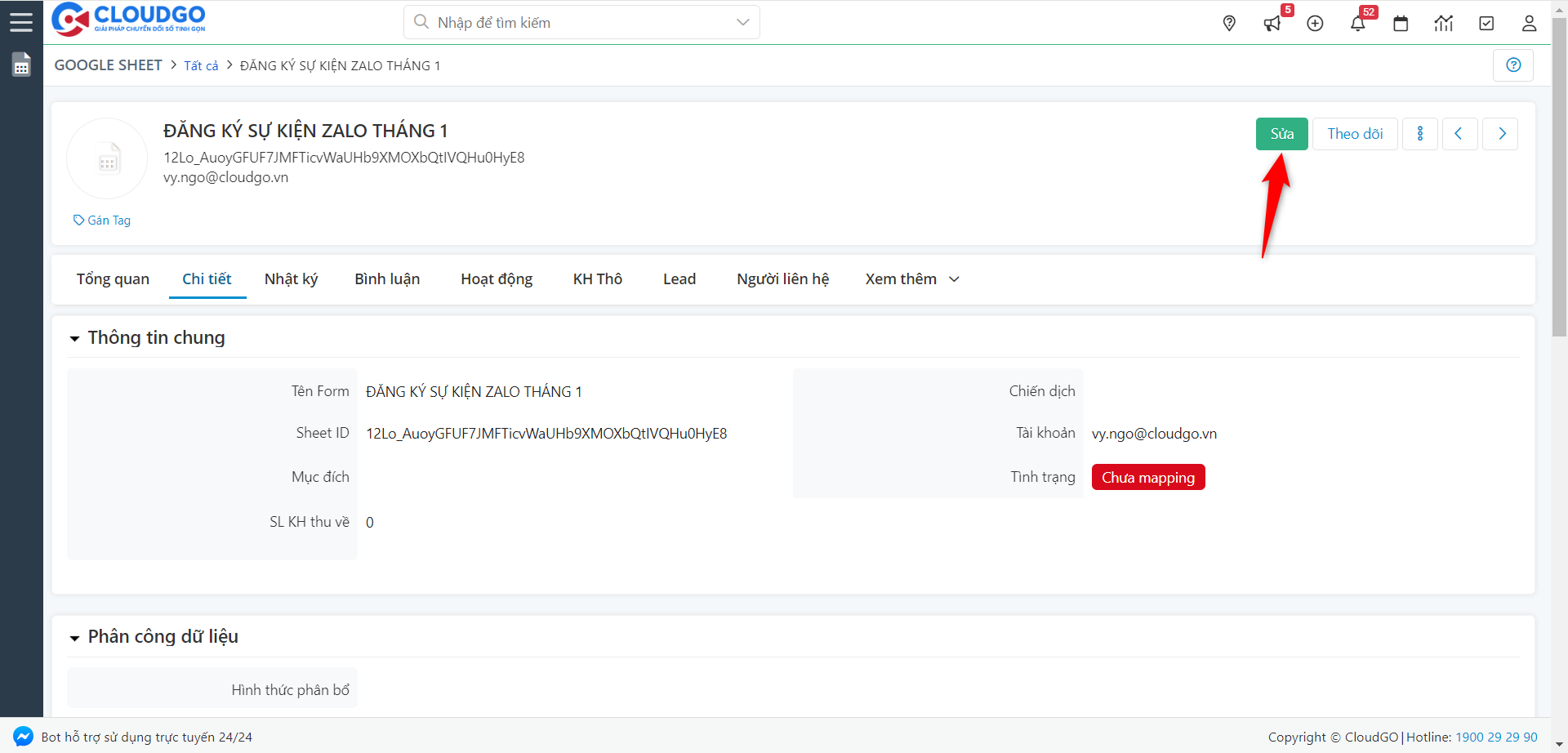Click the quick create plus icon
Image resolution: width=1568 pixels, height=753 pixels.
point(1315,23)
